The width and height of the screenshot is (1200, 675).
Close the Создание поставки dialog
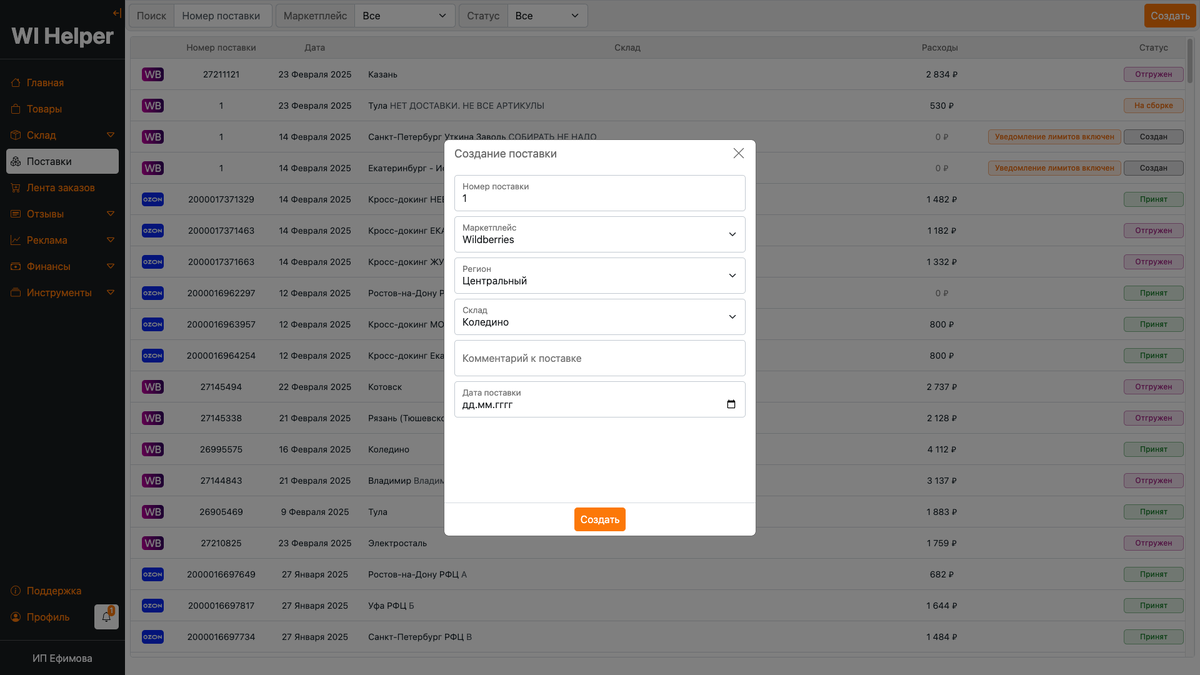point(739,153)
